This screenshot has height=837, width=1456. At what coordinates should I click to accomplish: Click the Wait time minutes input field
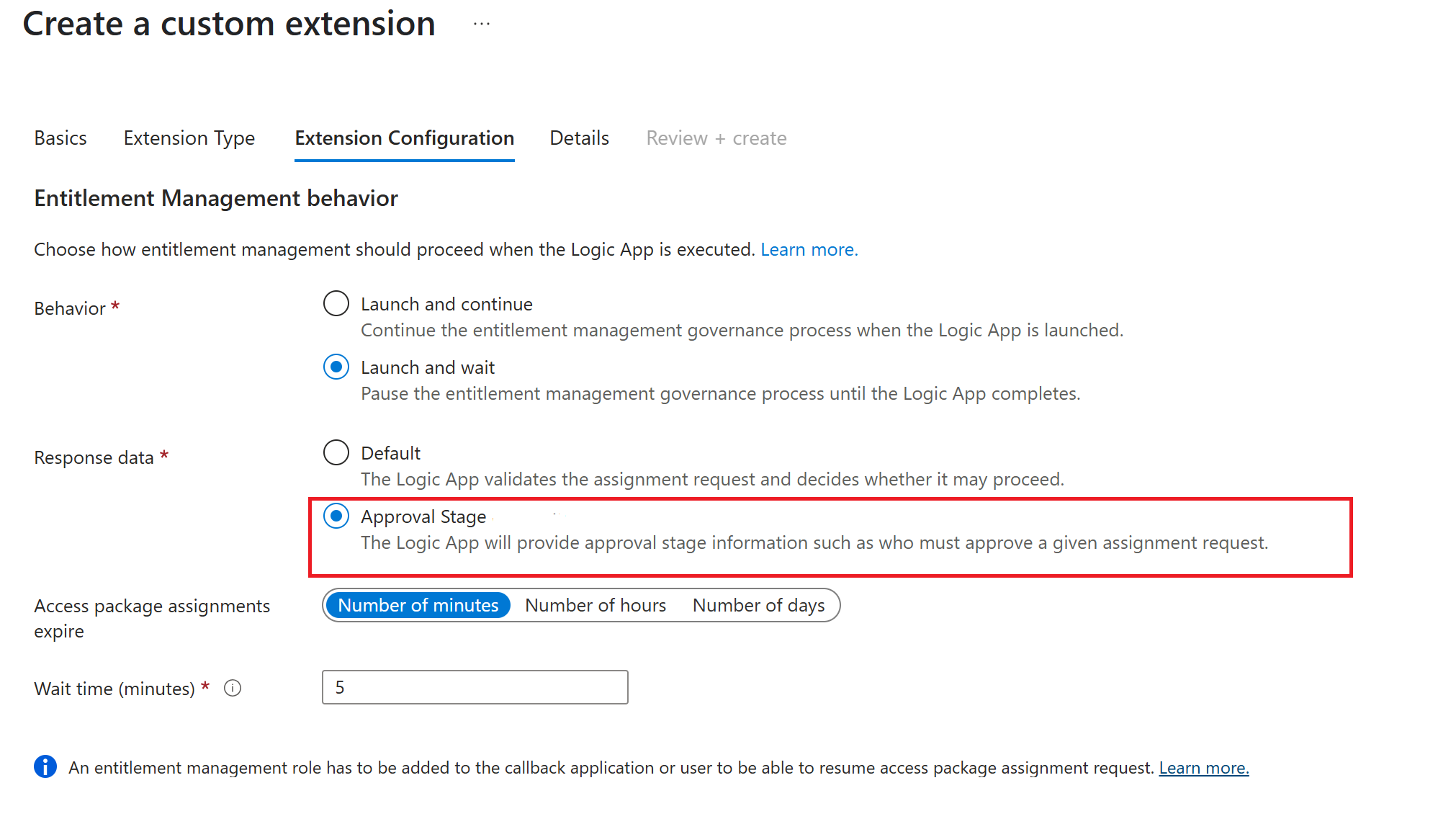475,687
